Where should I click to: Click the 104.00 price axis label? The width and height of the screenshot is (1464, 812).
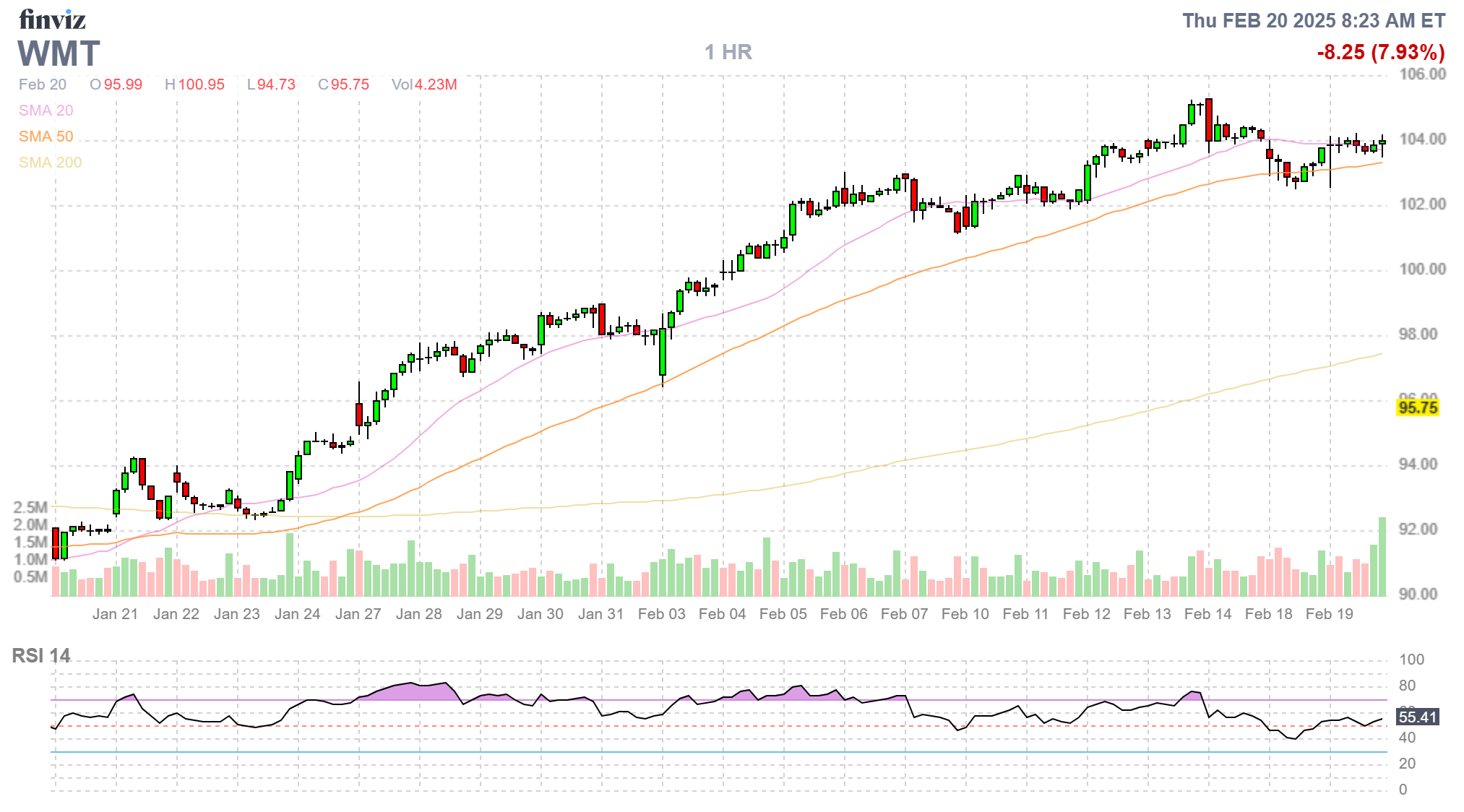[x=1422, y=139]
